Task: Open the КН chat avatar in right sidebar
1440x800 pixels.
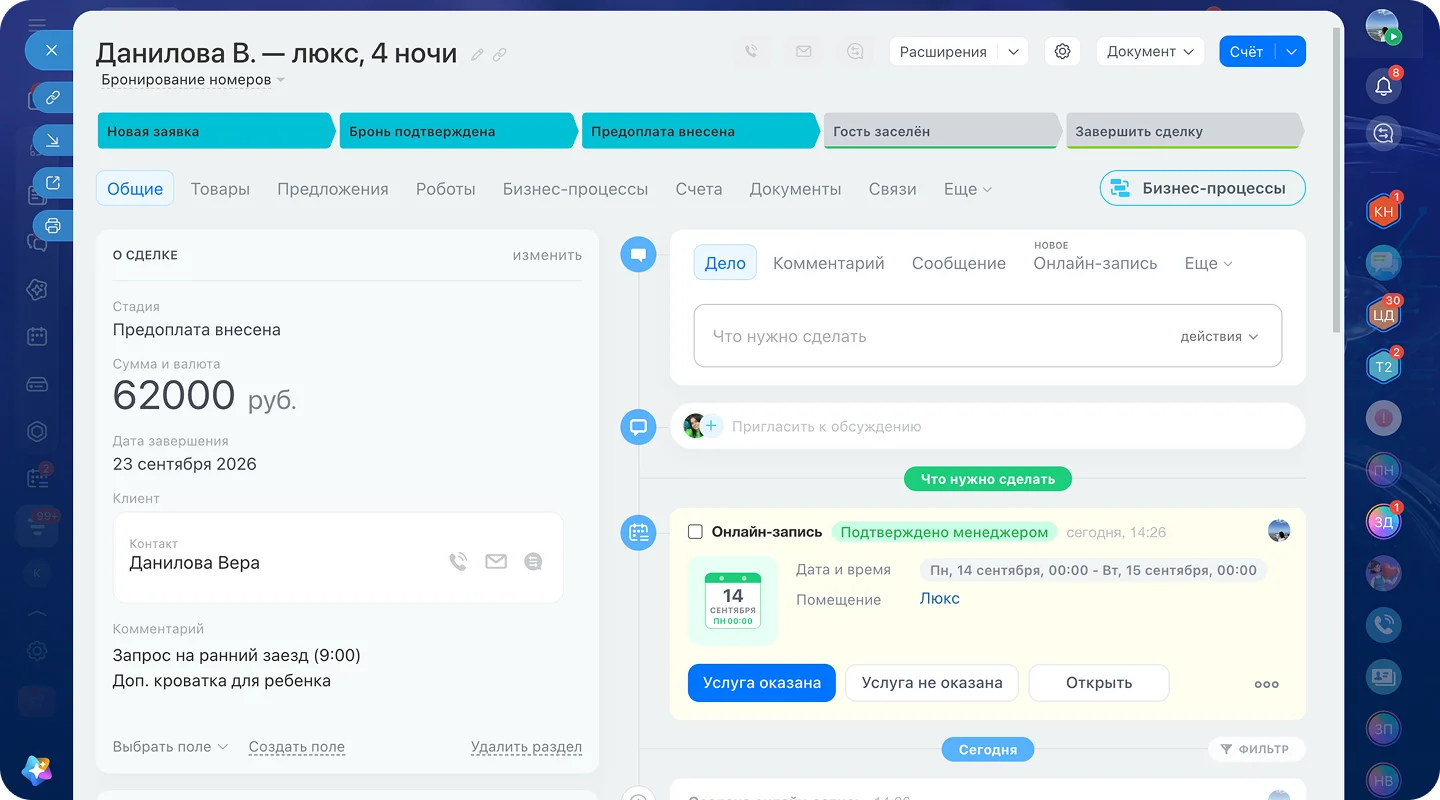Action: pyautogui.click(x=1384, y=211)
